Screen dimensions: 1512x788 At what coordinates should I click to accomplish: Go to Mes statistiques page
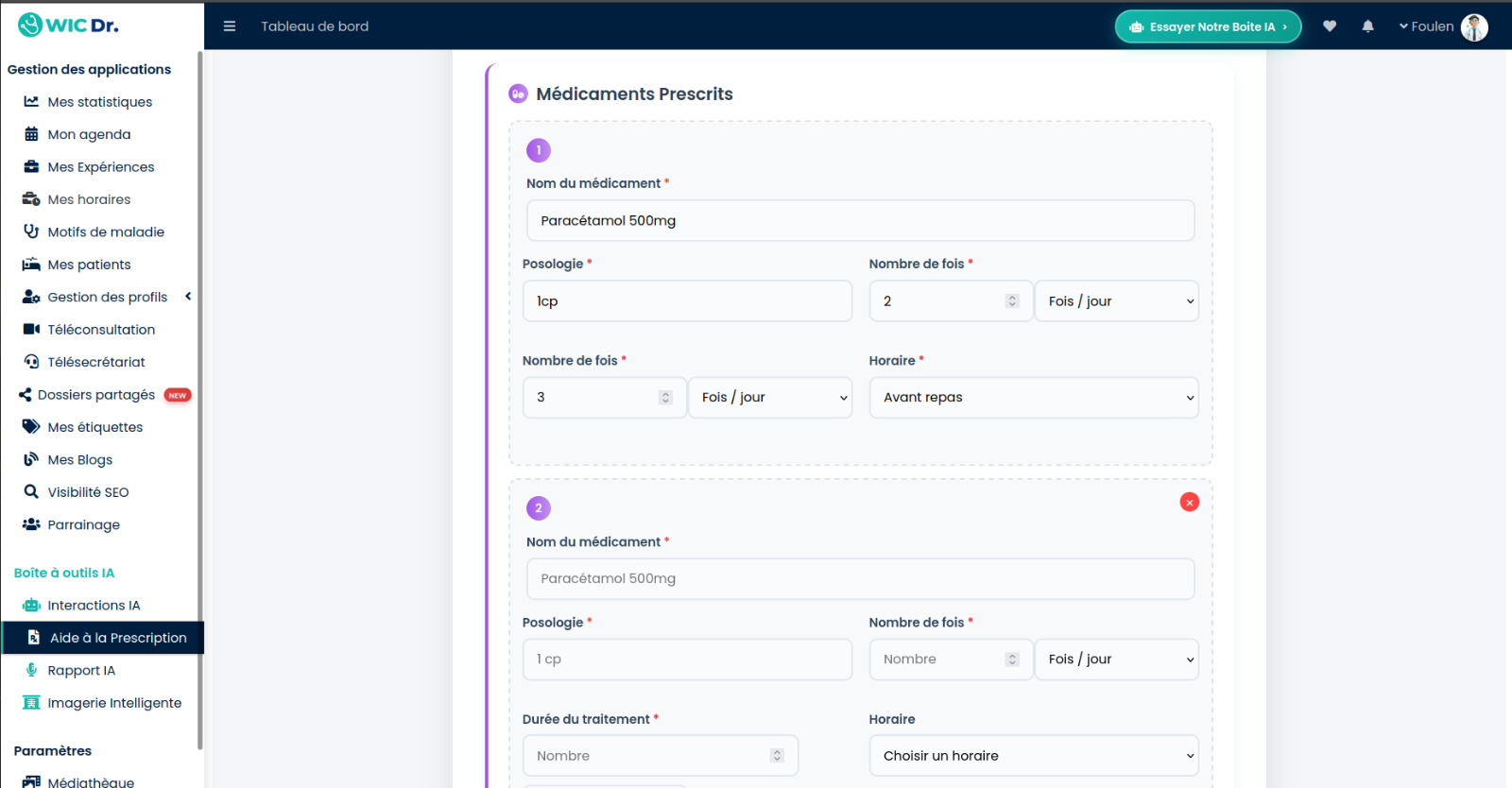99,102
